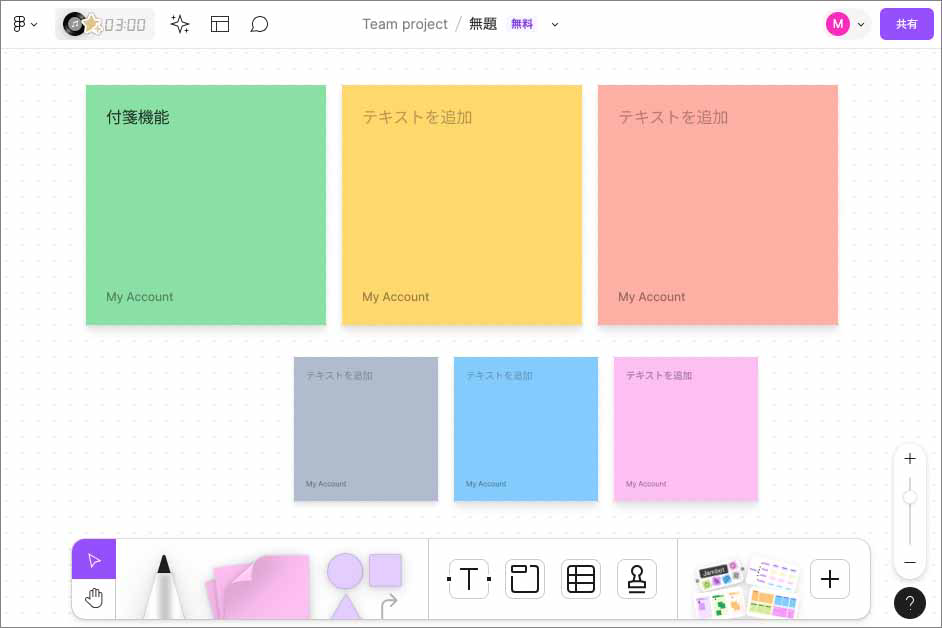Open the AI sparkle feature

coord(180,24)
